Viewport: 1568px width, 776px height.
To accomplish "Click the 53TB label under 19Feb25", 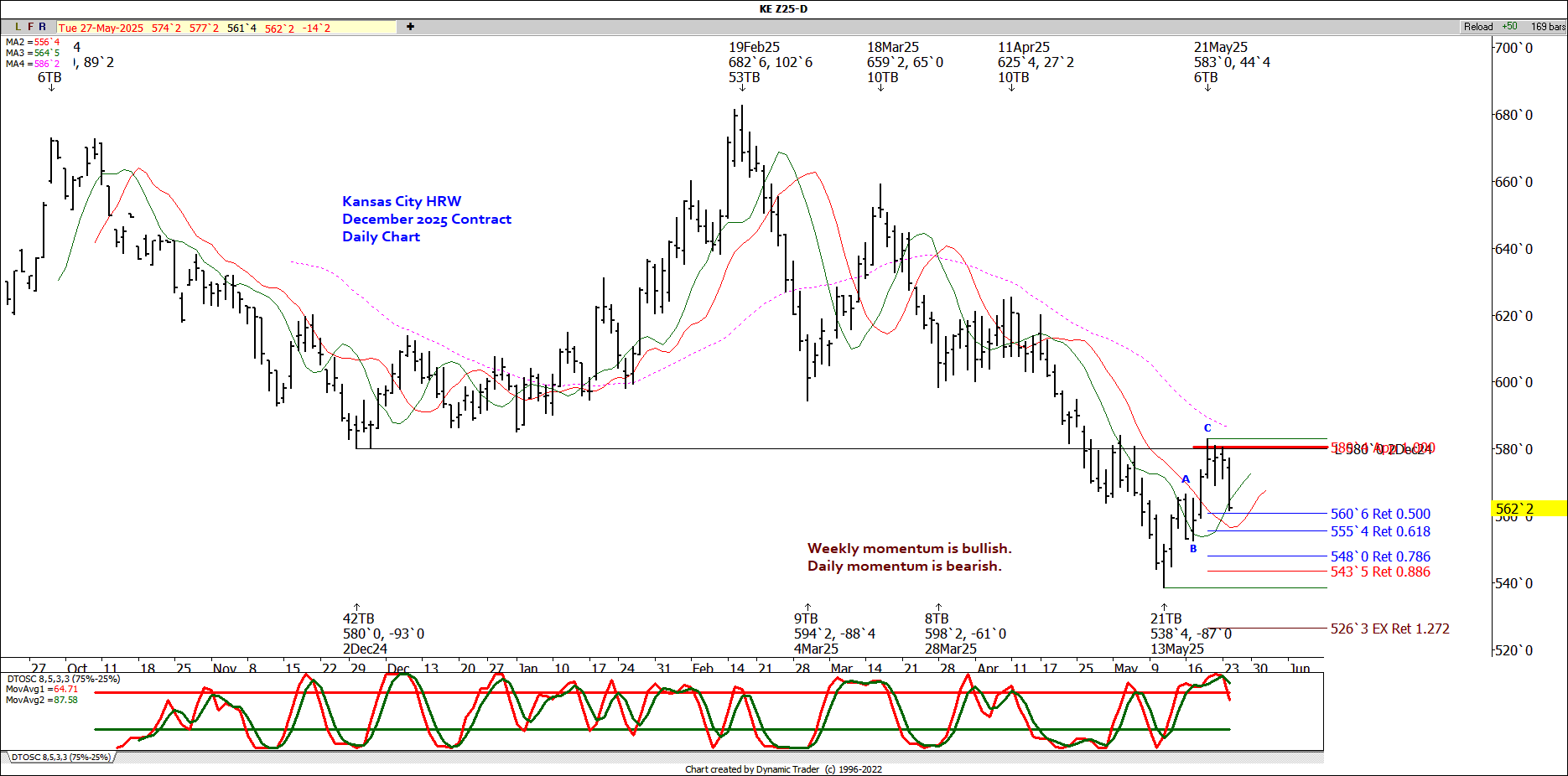I will click(x=745, y=78).
